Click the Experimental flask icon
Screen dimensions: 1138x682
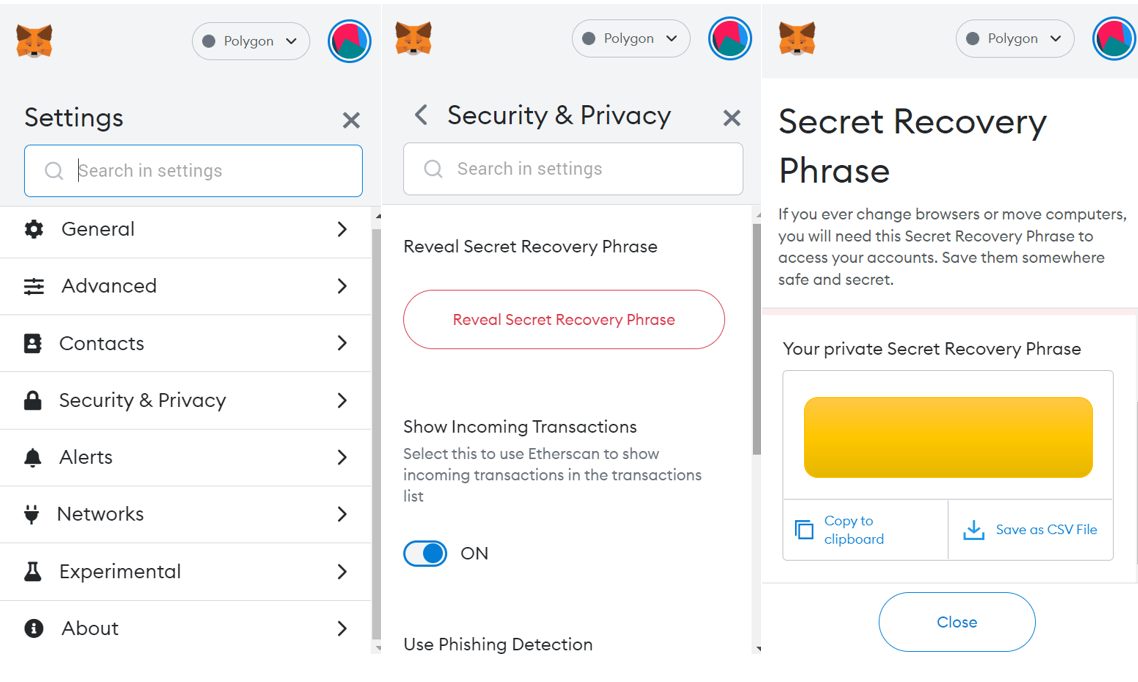pyautogui.click(x=33, y=572)
